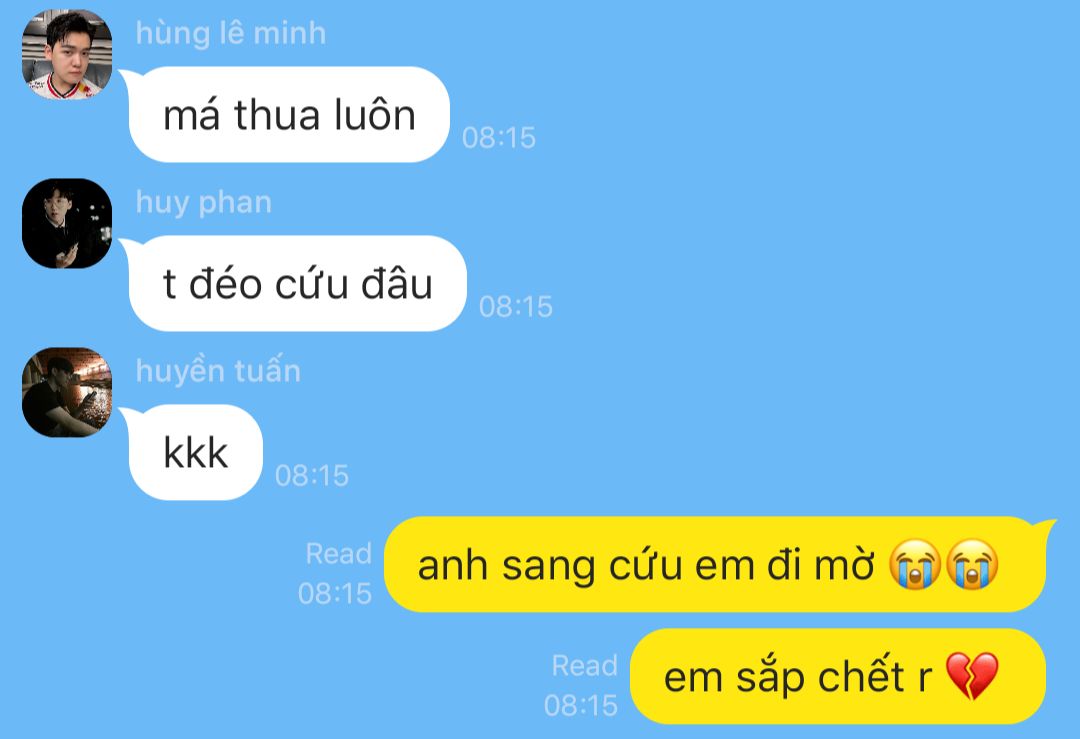The width and height of the screenshot is (1080, 739).
Task: Tap the 08:15 timestamp after 'má thua luôn'
Action: tap(499, 138)
